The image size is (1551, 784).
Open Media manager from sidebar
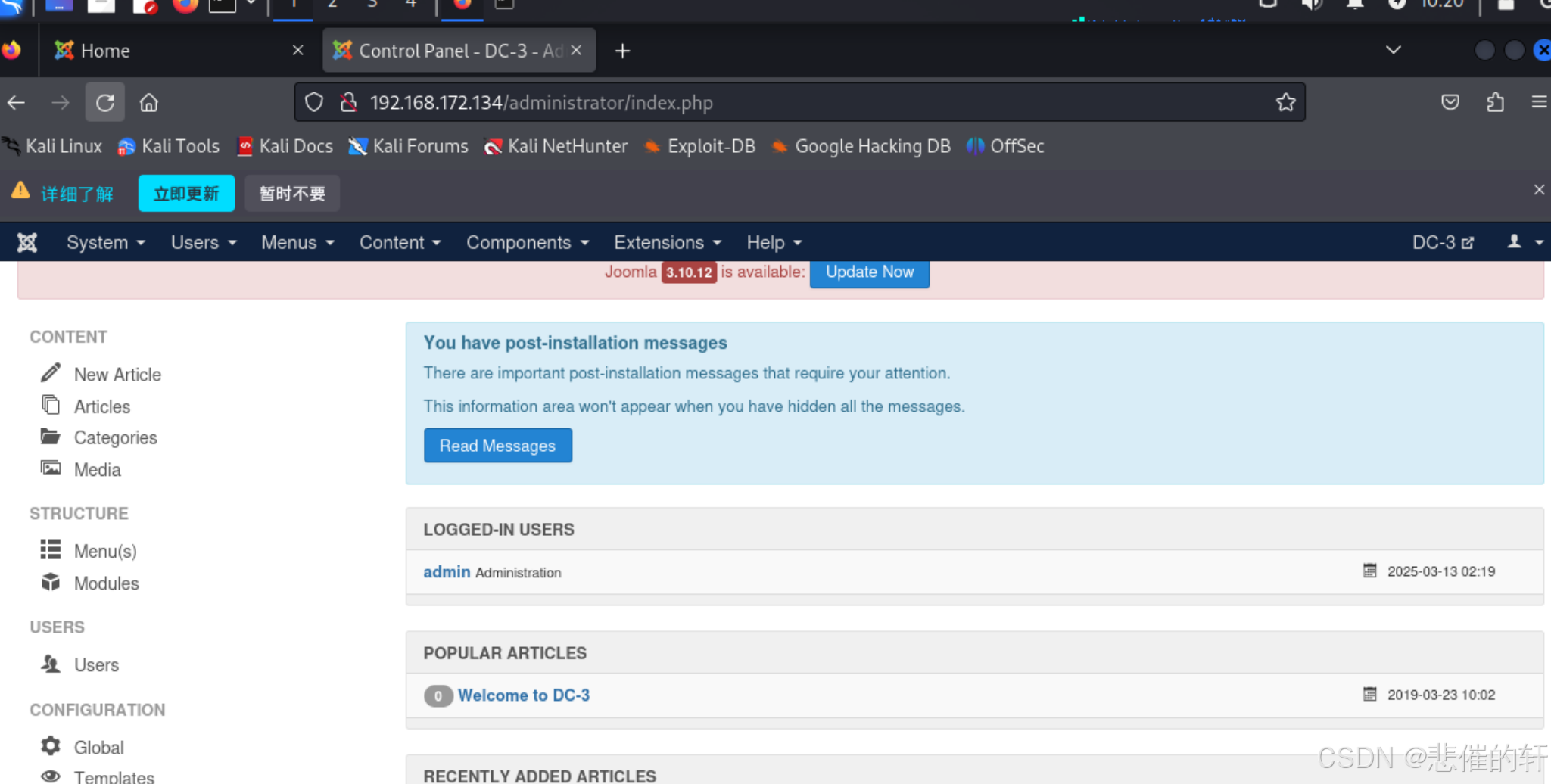(x=98, y=469)
